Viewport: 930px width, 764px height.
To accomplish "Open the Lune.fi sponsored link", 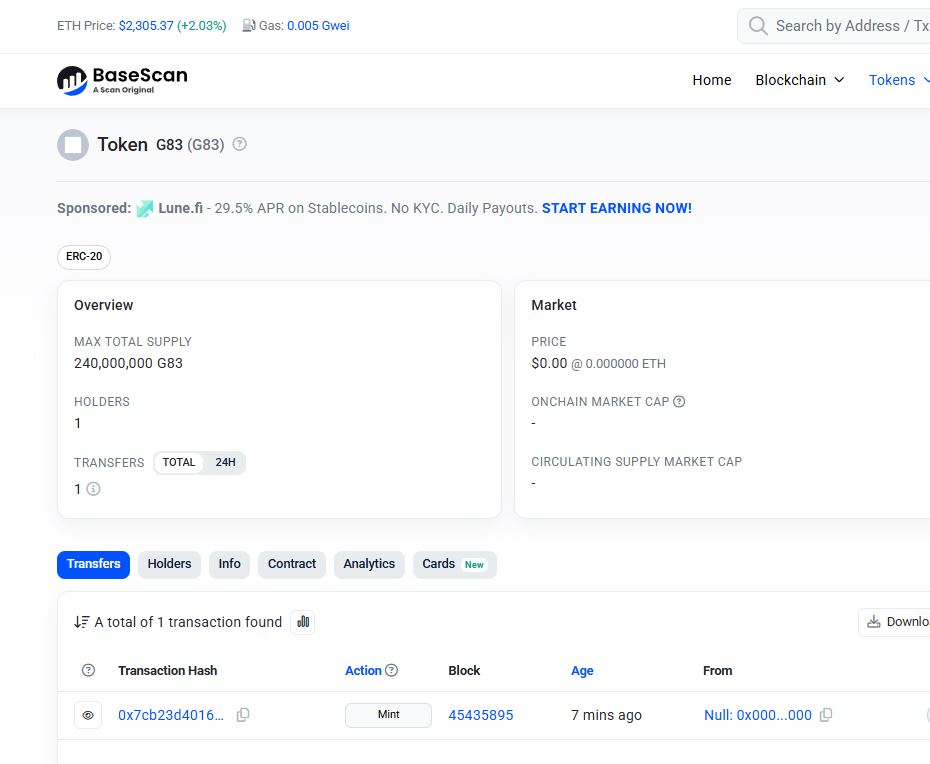I will point(180,208).
